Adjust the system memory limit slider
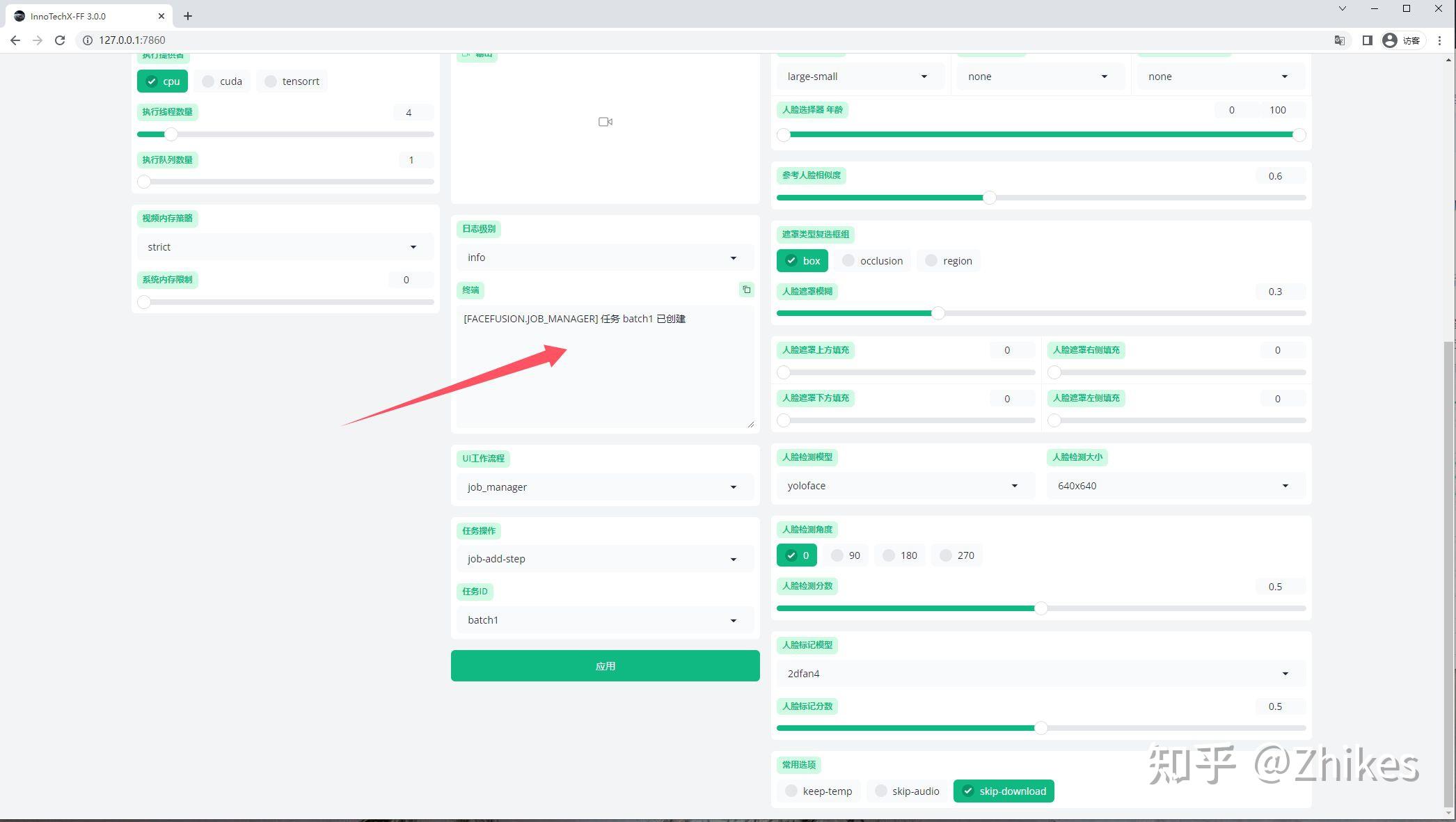This screenshot has width=1456, height=822. click(285, 302)
